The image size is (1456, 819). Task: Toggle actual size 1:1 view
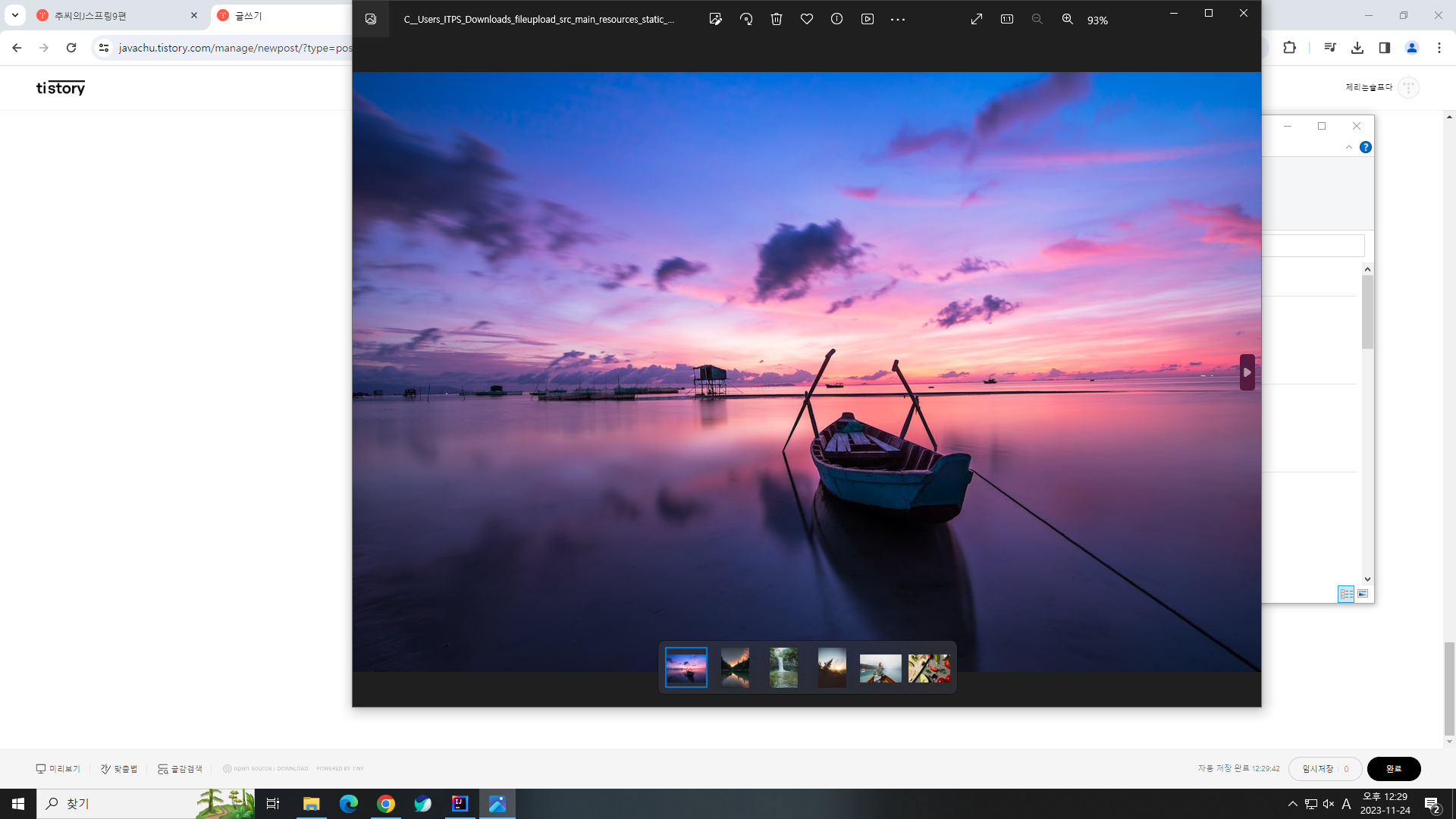pos(1007,19)
